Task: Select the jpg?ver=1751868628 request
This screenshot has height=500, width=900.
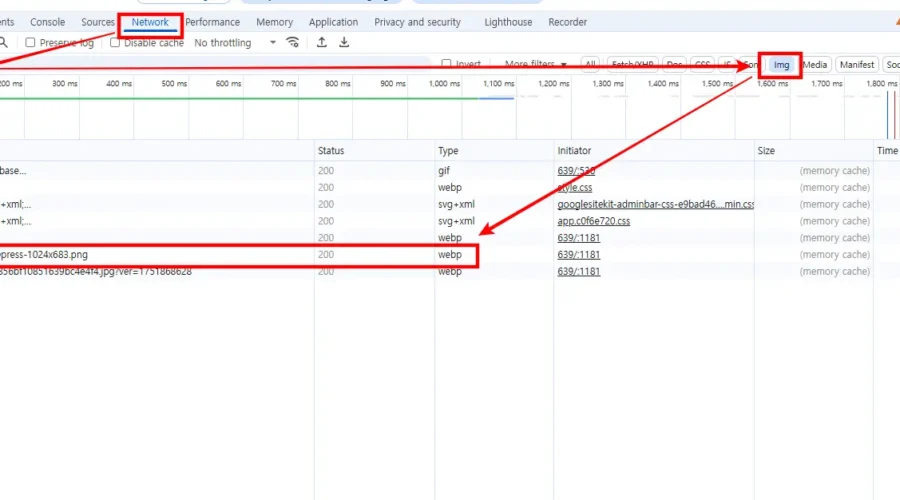Action: pos(96,271)
